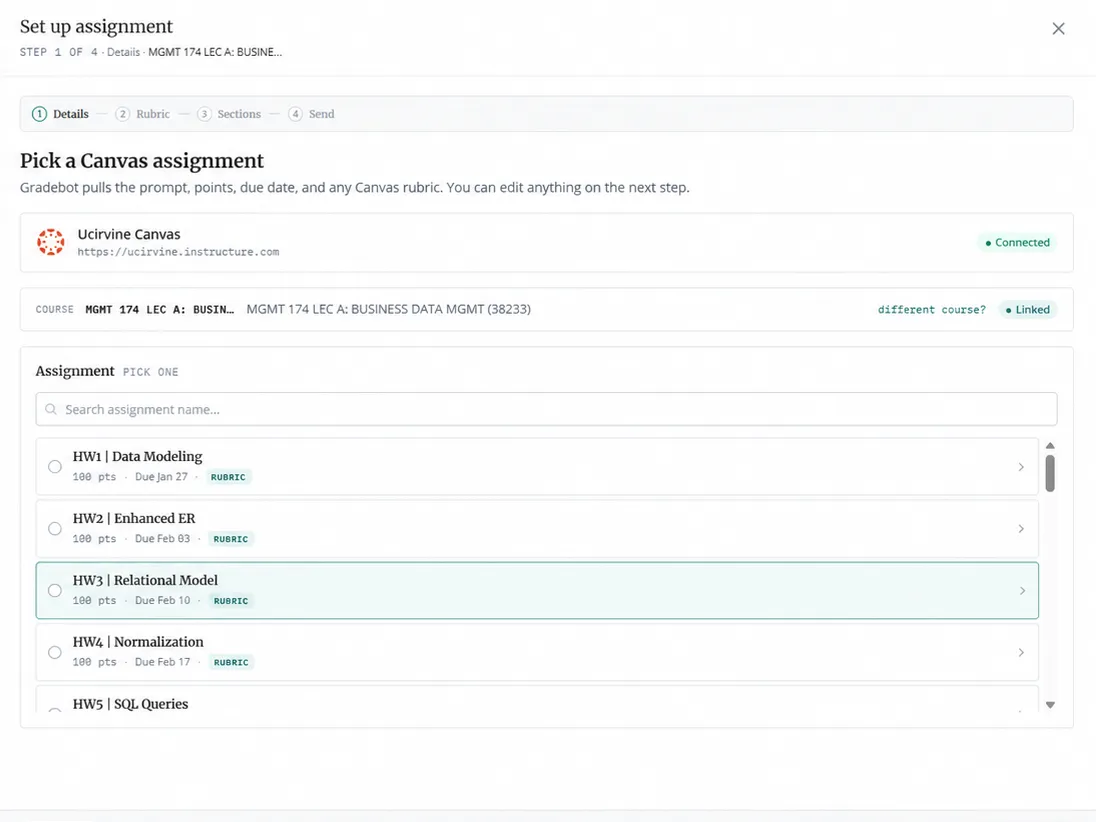Viewport: 1096px width, 822px height.
Task: Click the RUBRIC tag on HW4
Action: tap(231, 663)
